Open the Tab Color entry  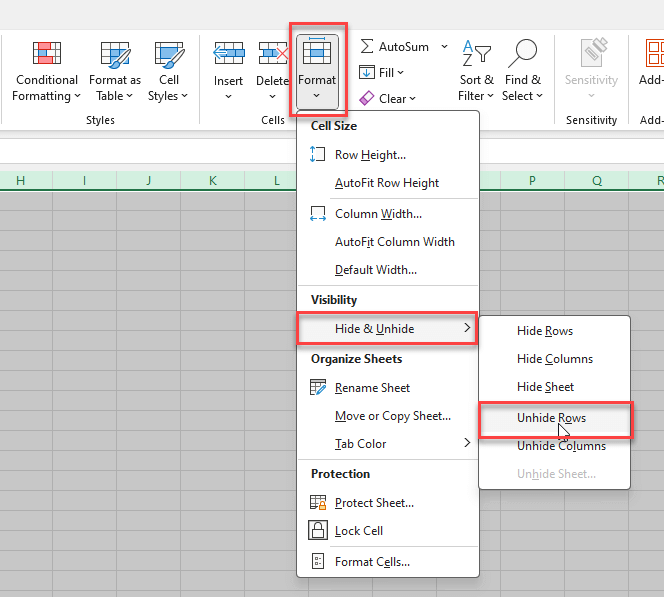click(388, 444)
